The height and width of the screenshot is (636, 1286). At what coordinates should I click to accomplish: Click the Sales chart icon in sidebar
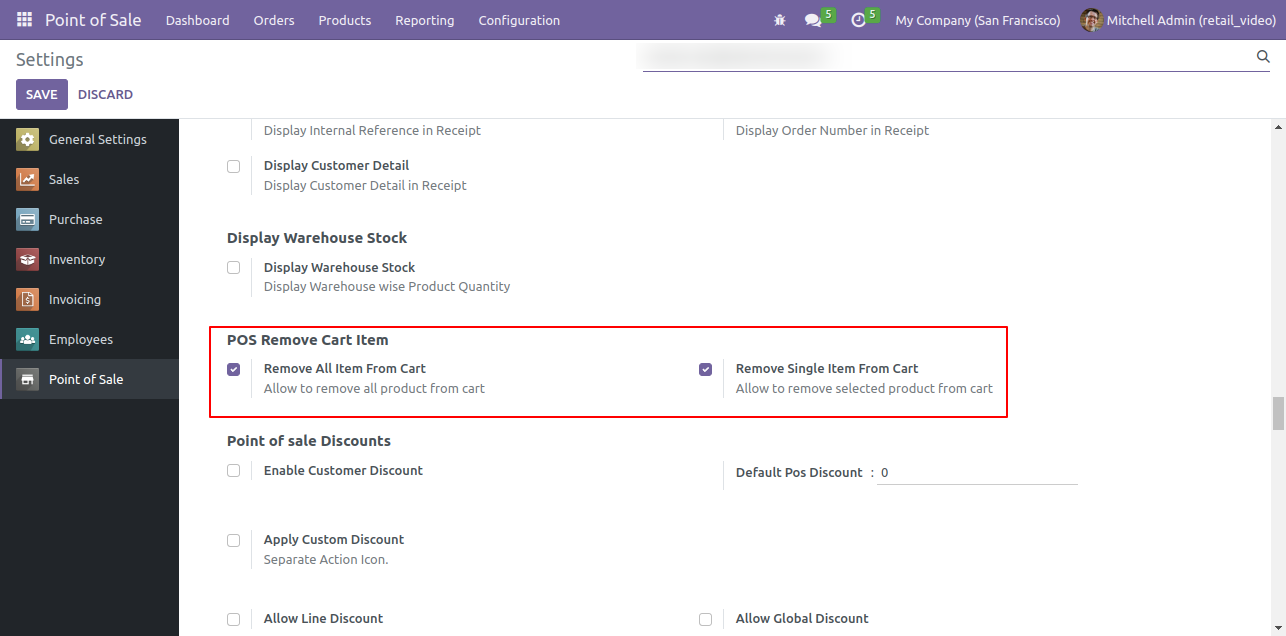click(28, 180)
